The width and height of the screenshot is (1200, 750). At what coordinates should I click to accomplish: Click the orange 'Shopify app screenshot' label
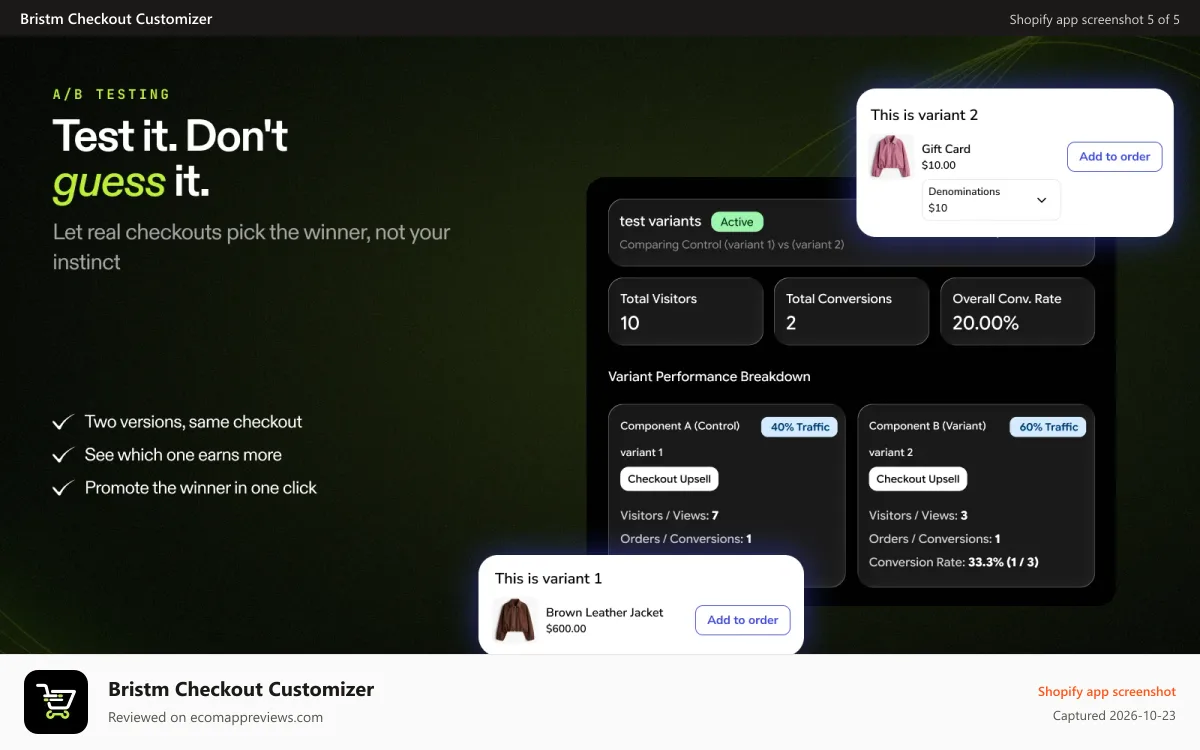pos(1107,692)
